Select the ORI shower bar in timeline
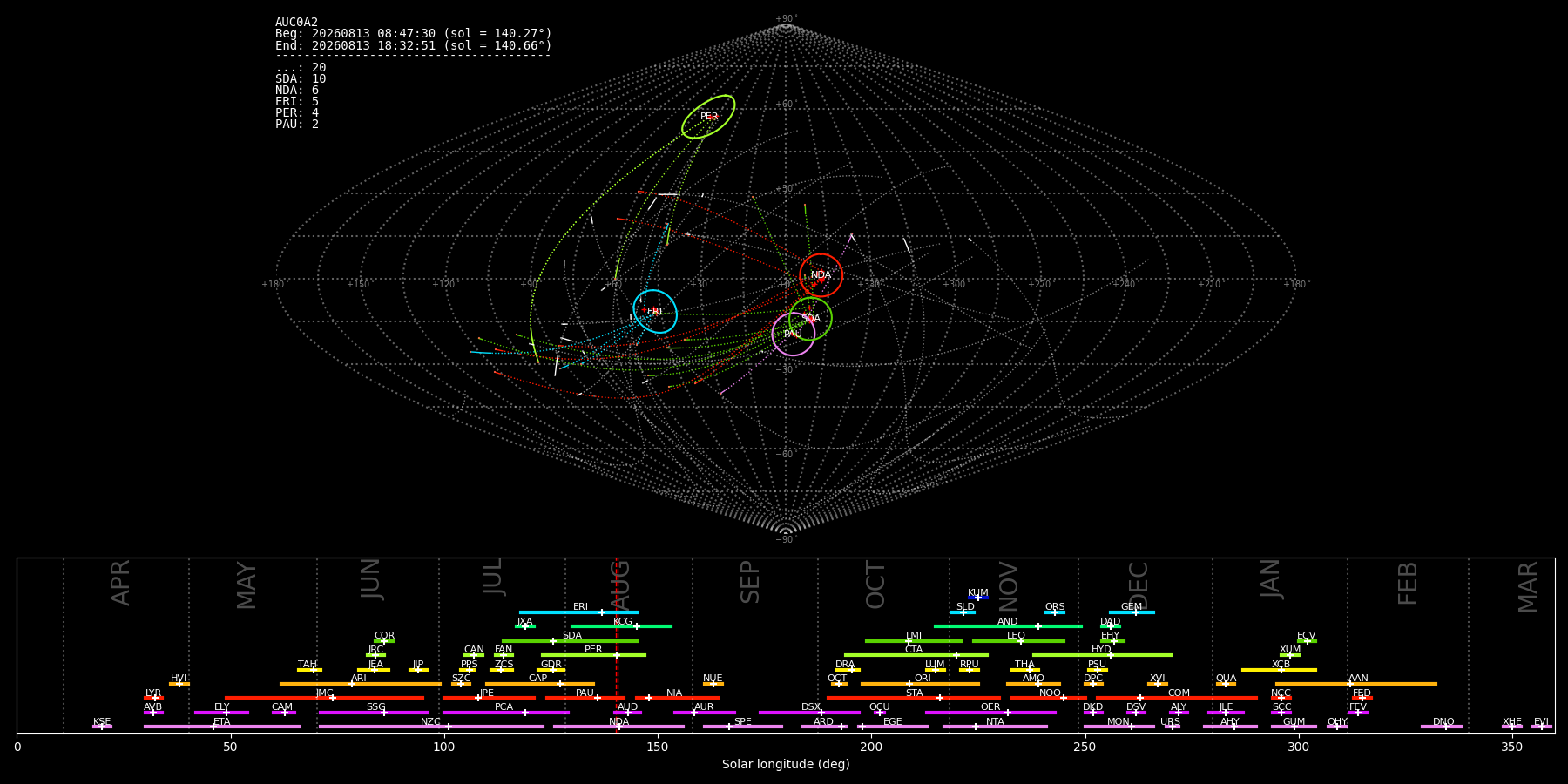 coord(920,684)
